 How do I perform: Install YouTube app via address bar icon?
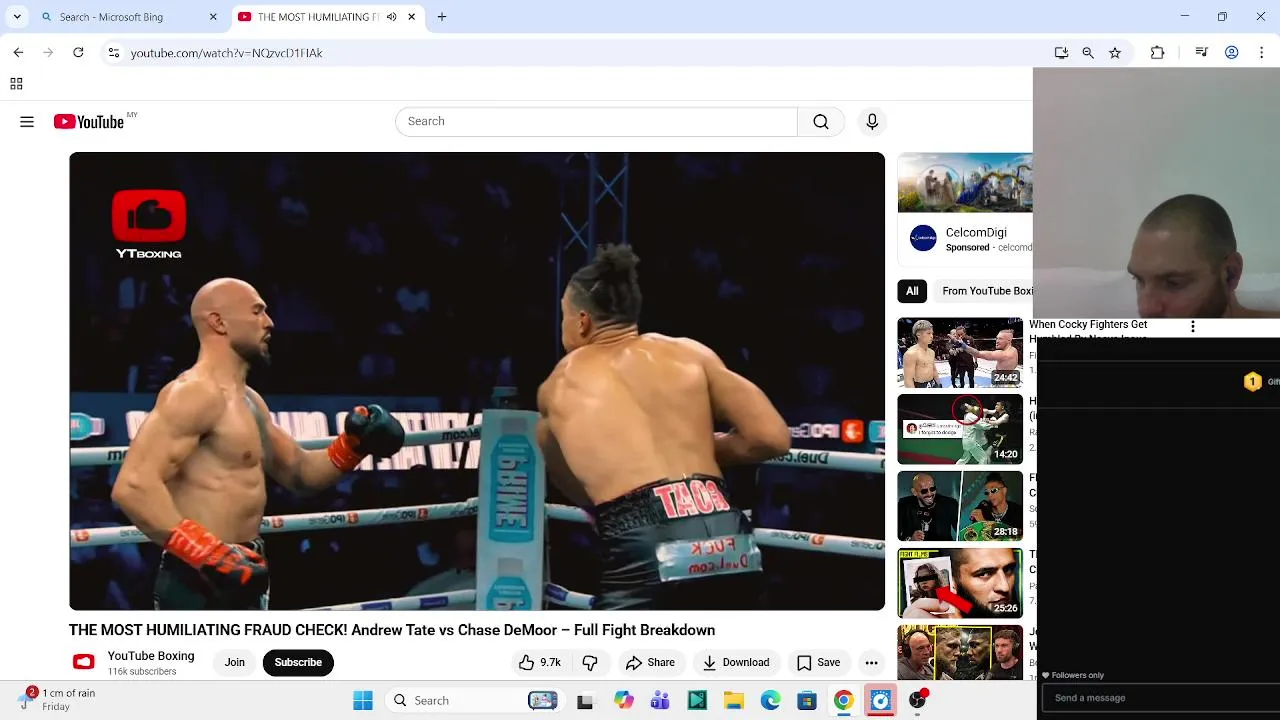tap(1061, 53)
